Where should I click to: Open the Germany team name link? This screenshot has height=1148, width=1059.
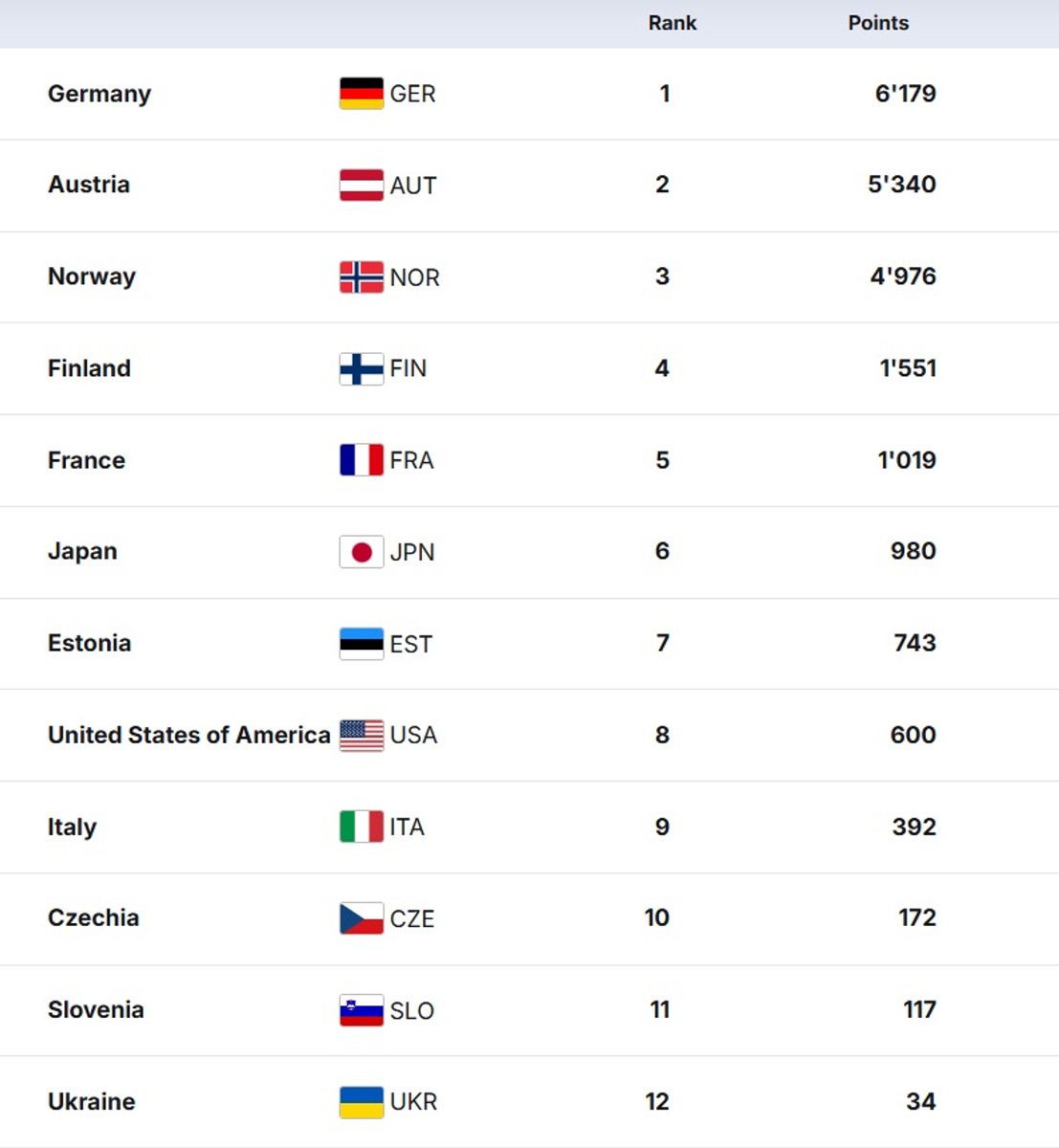pos(99,94)
